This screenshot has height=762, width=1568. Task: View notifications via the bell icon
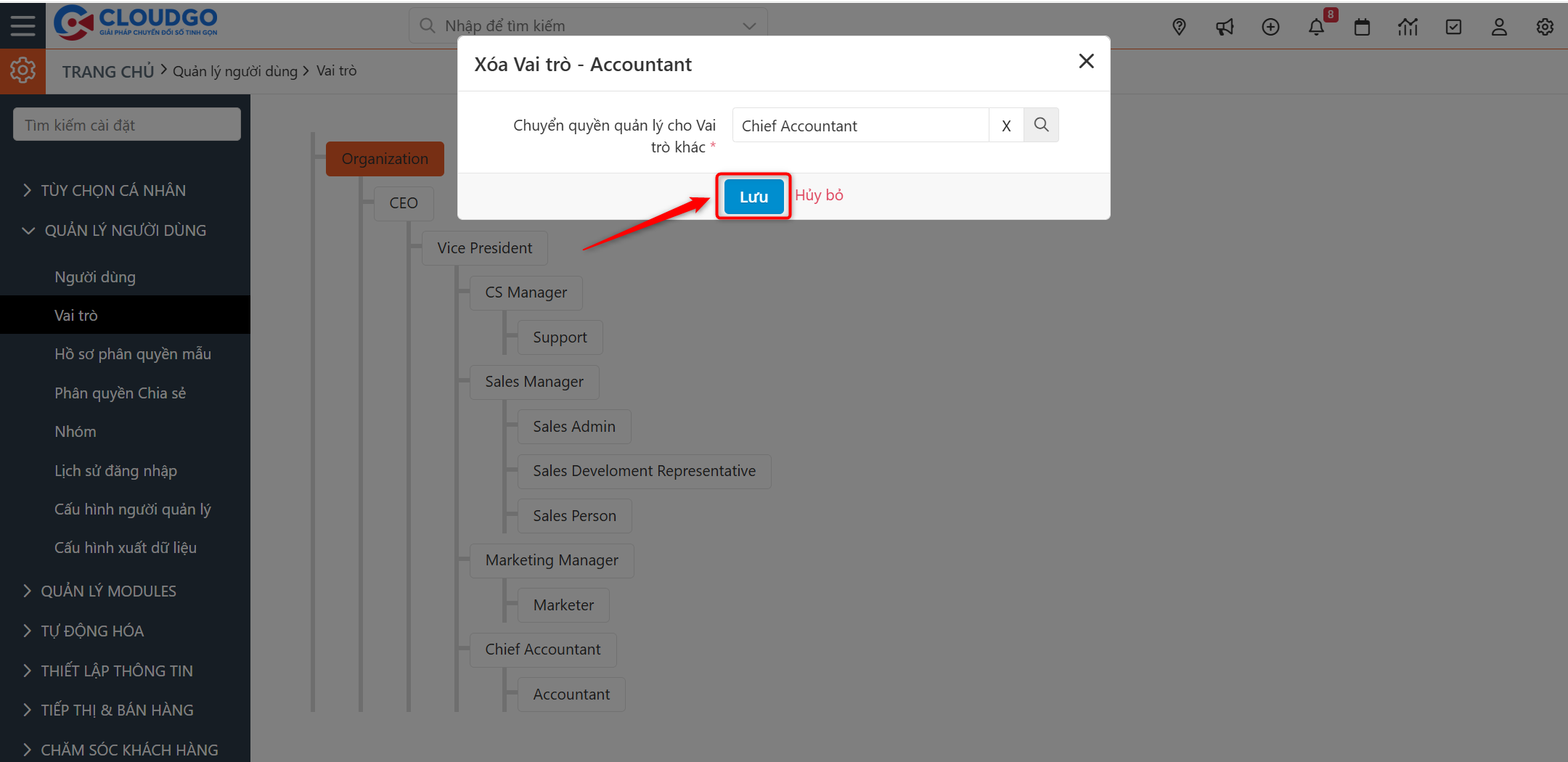[1316, 26]
